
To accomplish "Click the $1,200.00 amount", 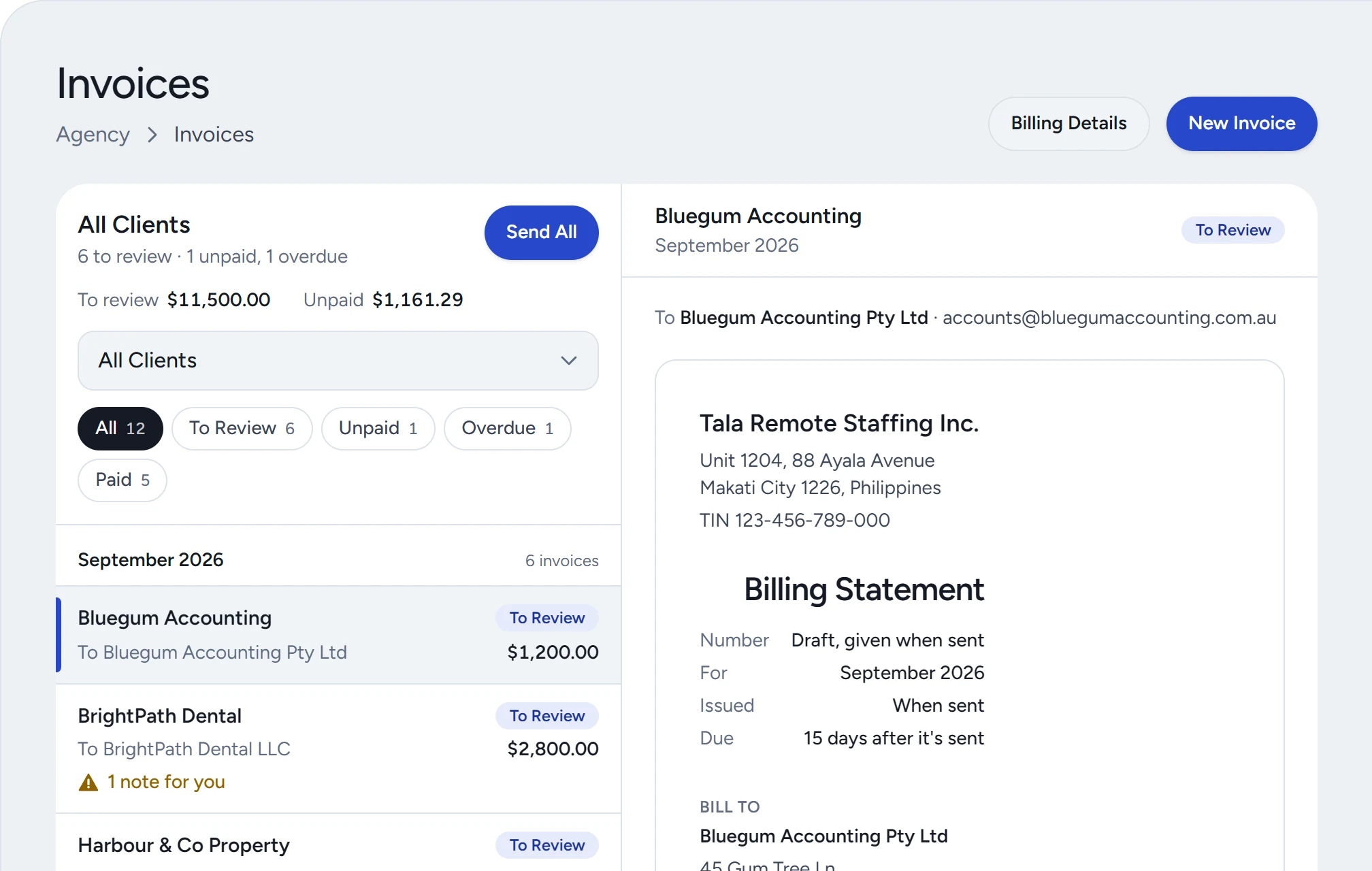I will tap(553, 653).
